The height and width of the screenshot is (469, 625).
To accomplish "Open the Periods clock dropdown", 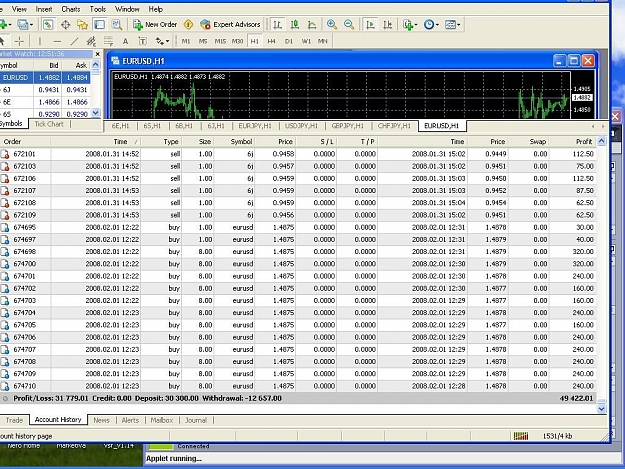I will 431,25.
